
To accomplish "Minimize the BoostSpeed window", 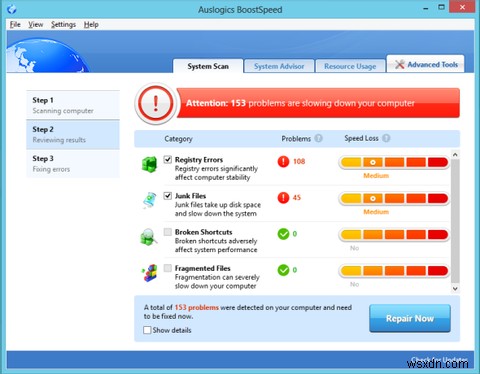I will pyautogui.click(x=426, y=8).
